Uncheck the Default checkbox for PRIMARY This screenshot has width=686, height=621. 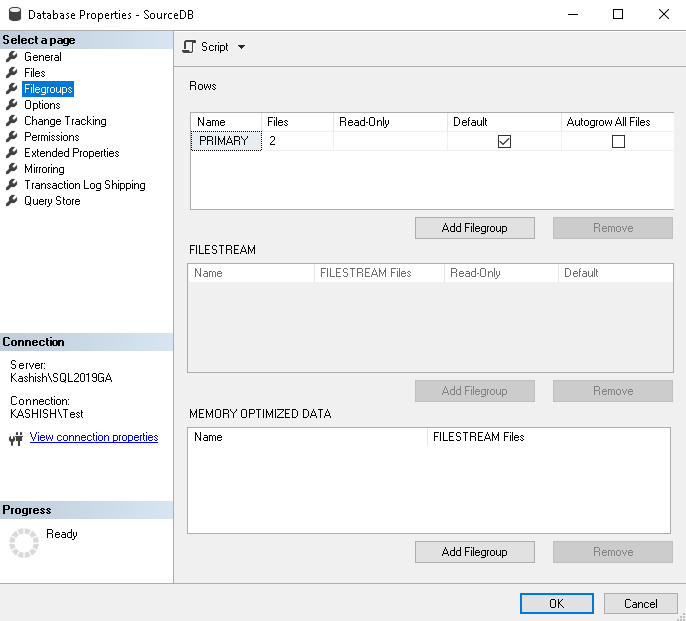pos(504,142)
